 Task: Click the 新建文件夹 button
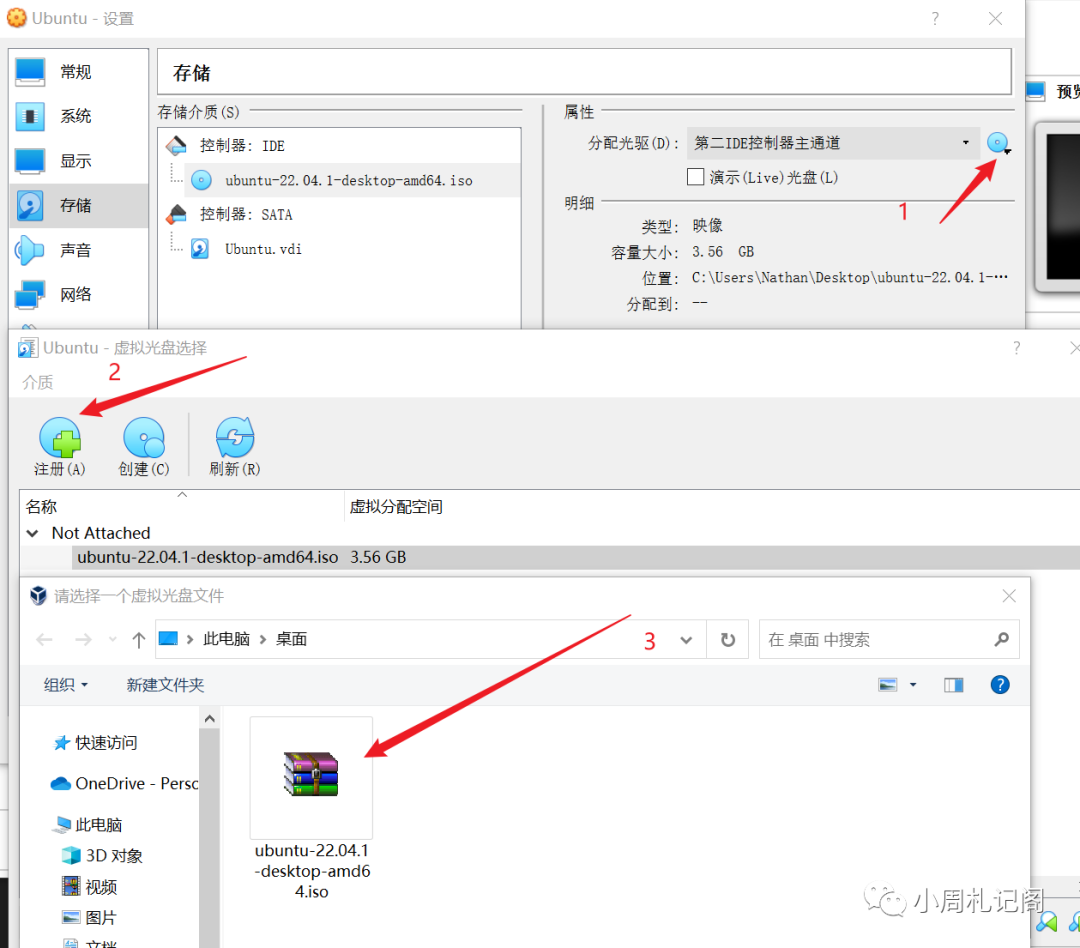(x=165, y=685)
